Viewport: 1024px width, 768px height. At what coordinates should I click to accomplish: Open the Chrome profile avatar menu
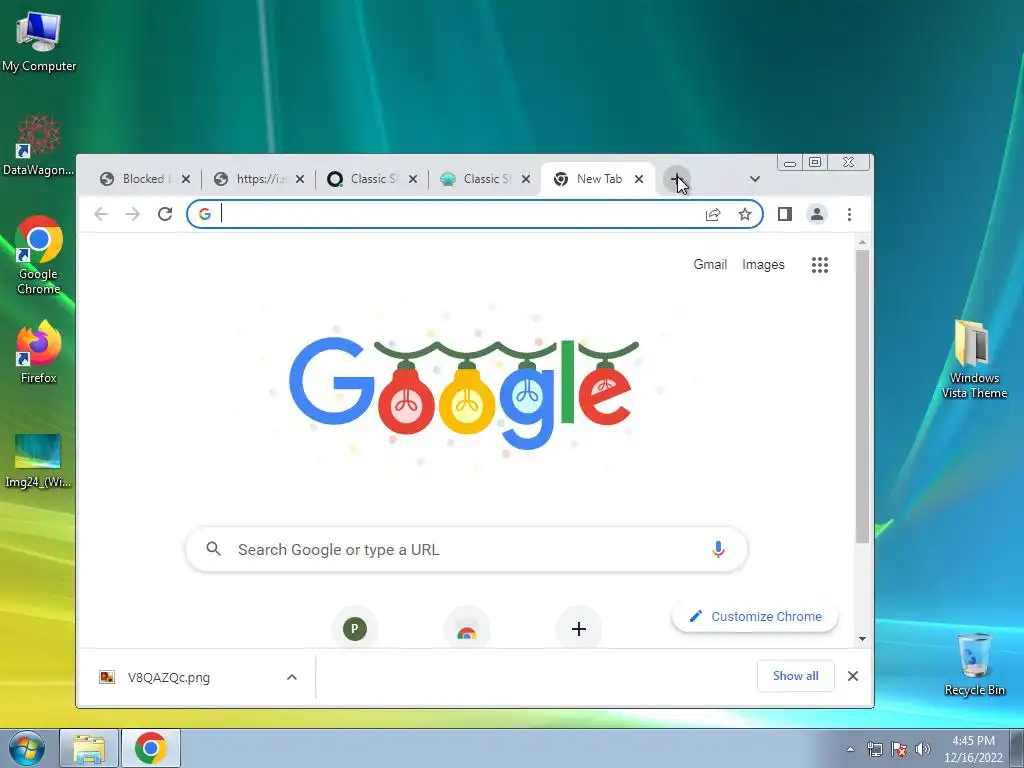816,214
